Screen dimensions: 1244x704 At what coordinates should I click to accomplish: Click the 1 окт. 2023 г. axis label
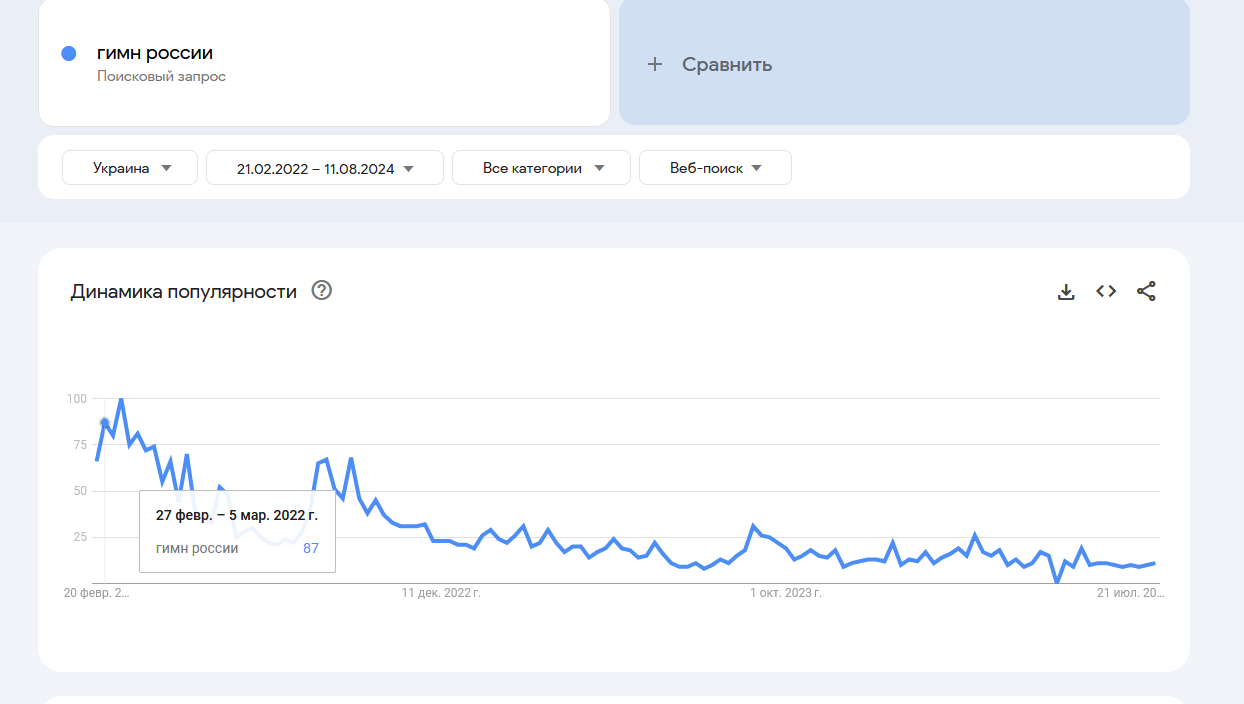[786, 593]
